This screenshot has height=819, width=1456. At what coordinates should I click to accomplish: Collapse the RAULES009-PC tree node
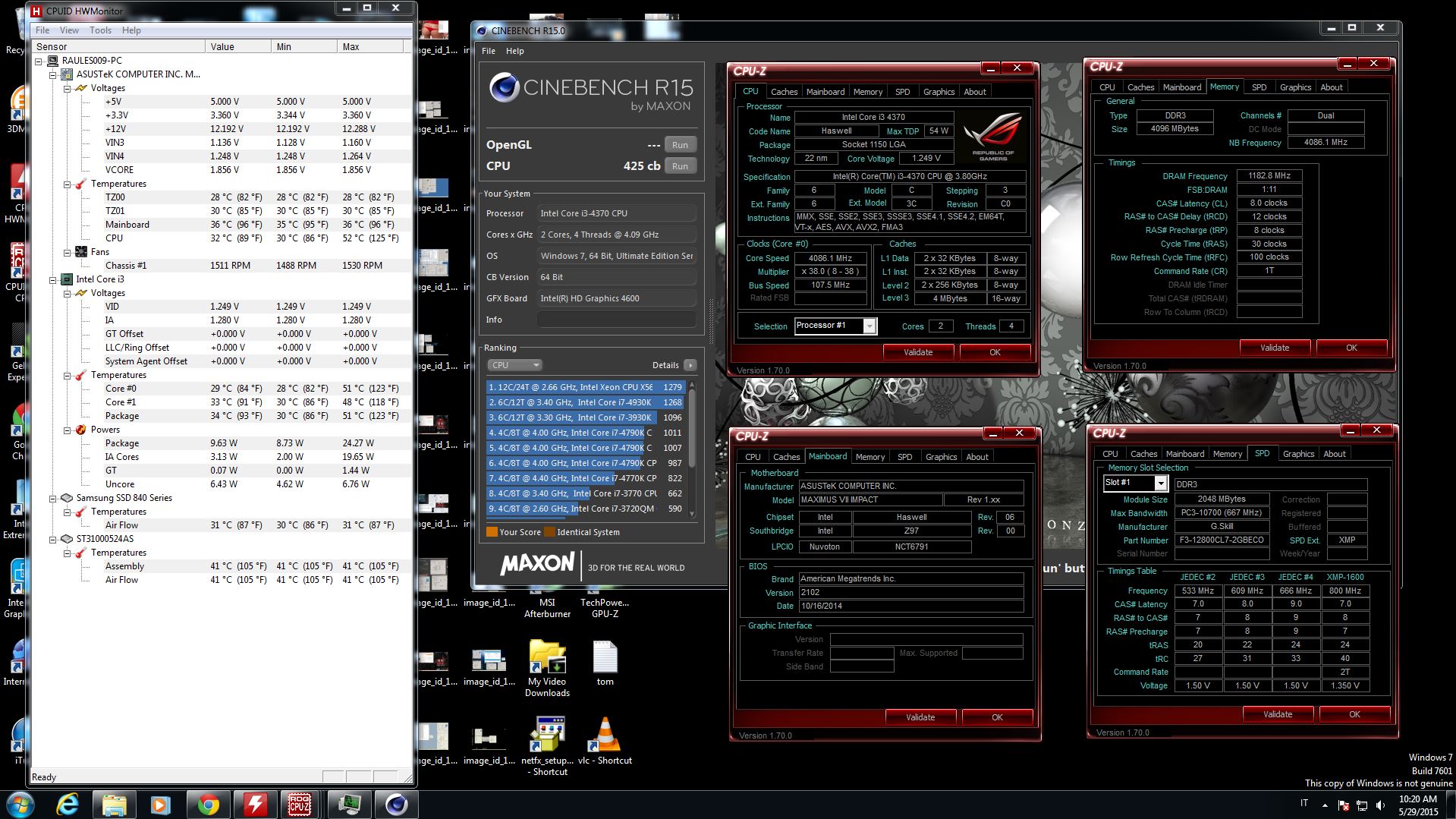pos(39,61)
